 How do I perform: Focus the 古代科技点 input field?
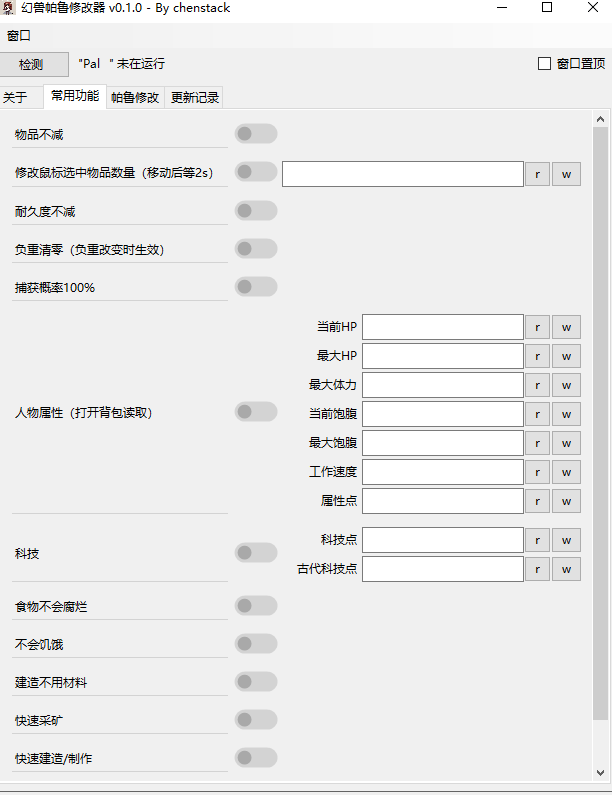tap(443, 569)
